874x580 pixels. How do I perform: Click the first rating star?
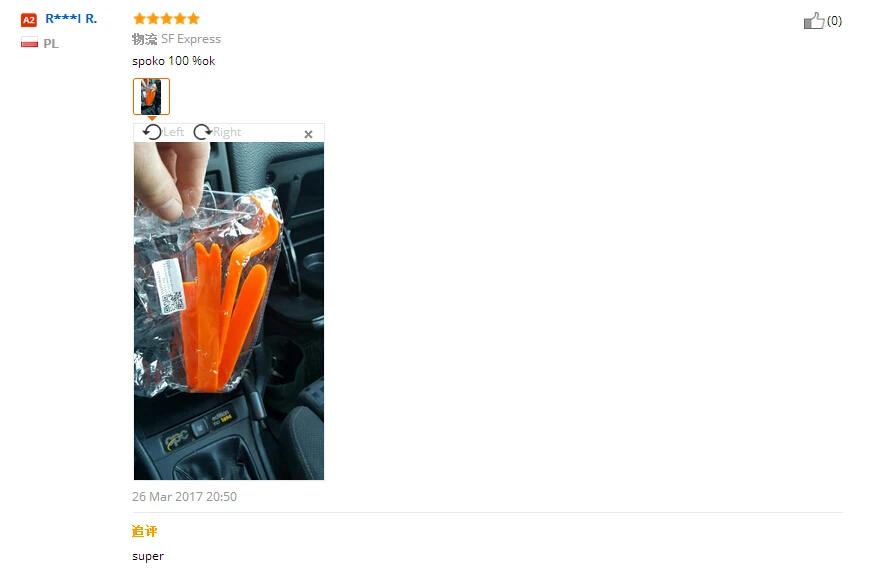pyautogui.click(x=139, y=19)
